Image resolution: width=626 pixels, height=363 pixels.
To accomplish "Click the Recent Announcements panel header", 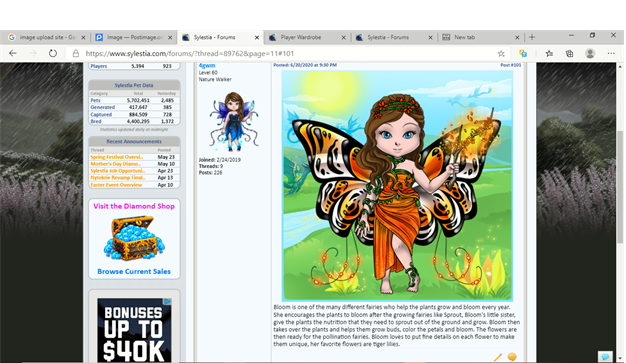I will pyautogui.click(x=134, y=141).
